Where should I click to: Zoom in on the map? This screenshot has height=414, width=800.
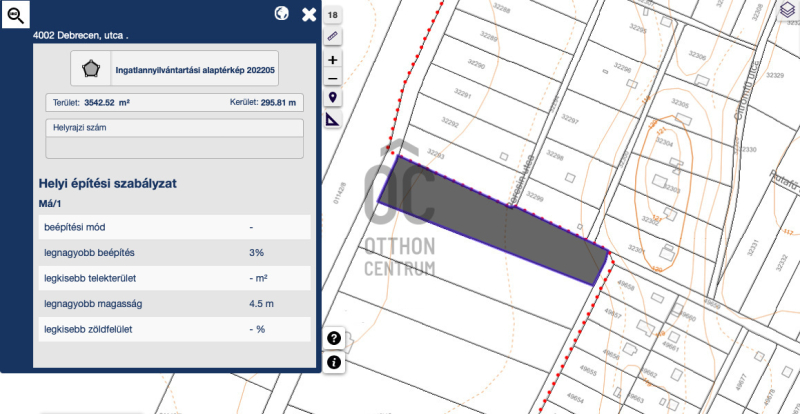click(333, 59)
